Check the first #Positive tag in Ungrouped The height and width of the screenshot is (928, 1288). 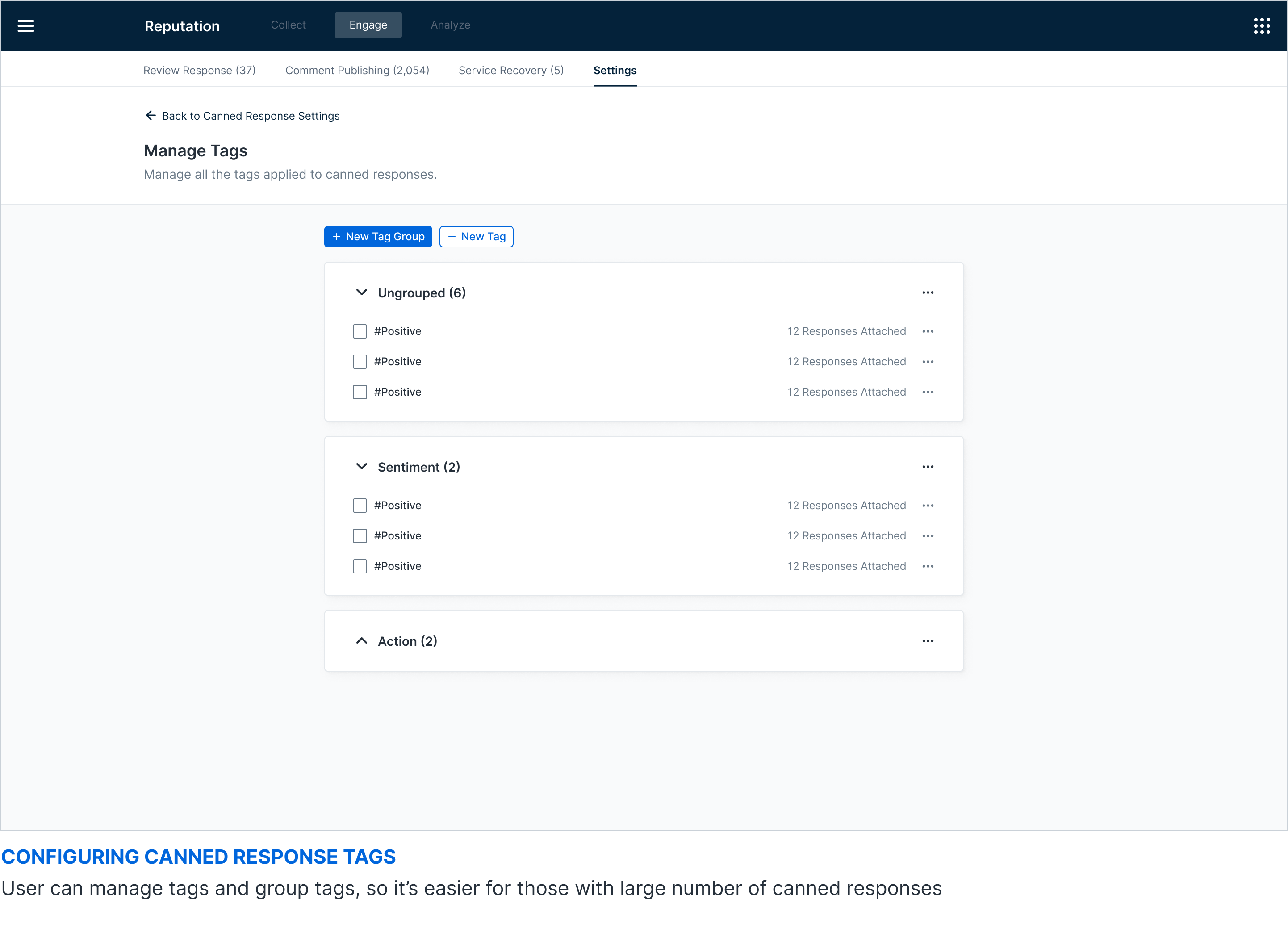(x=360, y=331)
